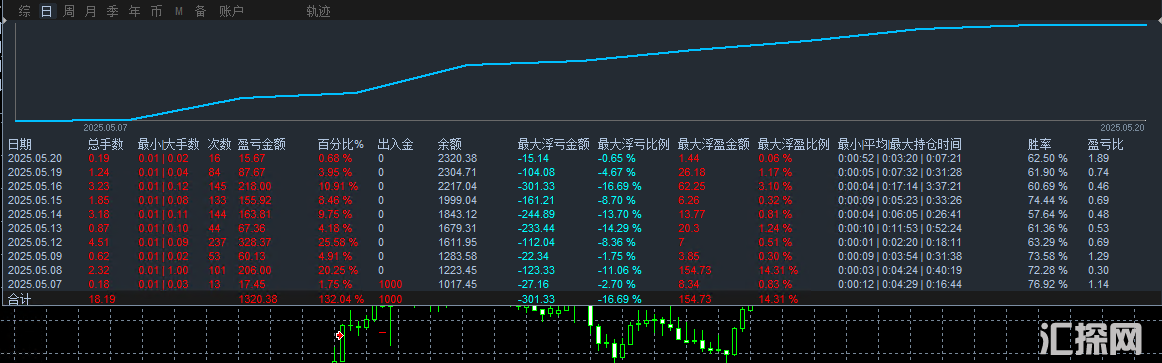Click trade count 237
This screenshot has height=363, width=1162.
218,242
